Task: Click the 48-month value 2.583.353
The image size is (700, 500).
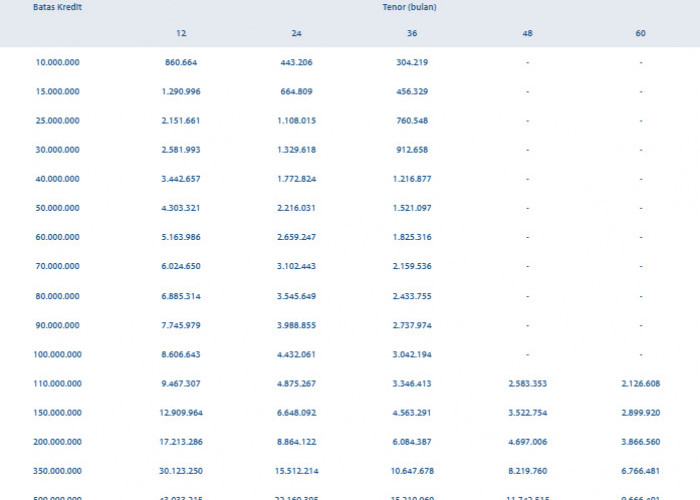Action: click(527, 383)
